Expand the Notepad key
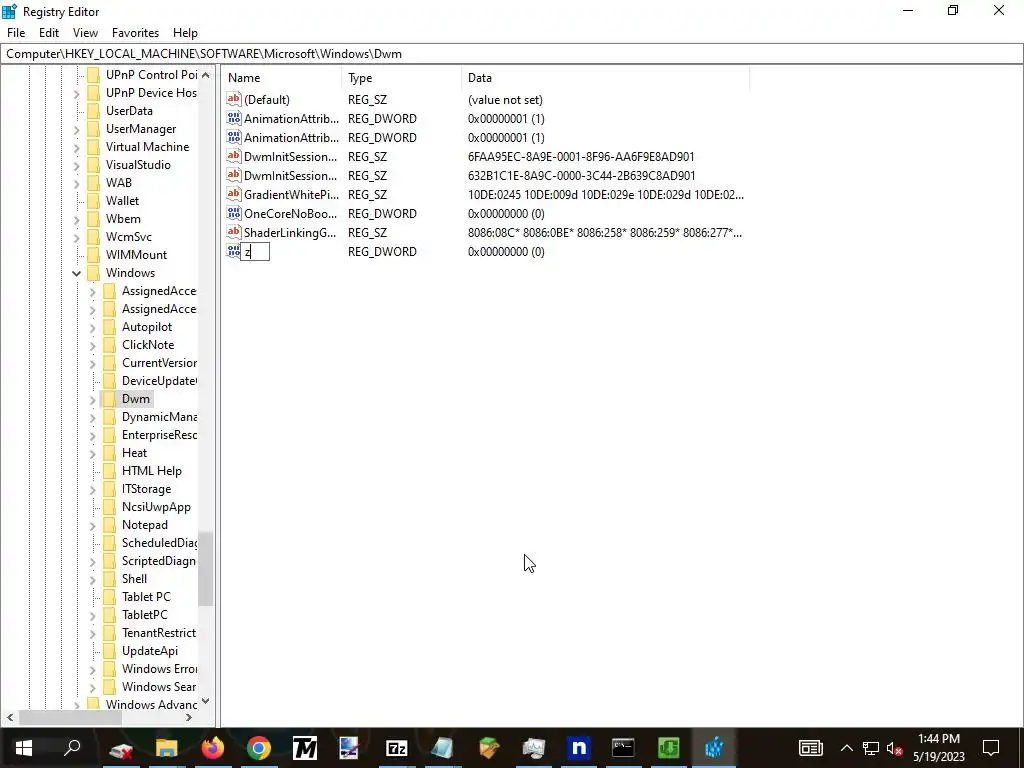This screenshot has height=768, width=1024. [x=92, y=525]
